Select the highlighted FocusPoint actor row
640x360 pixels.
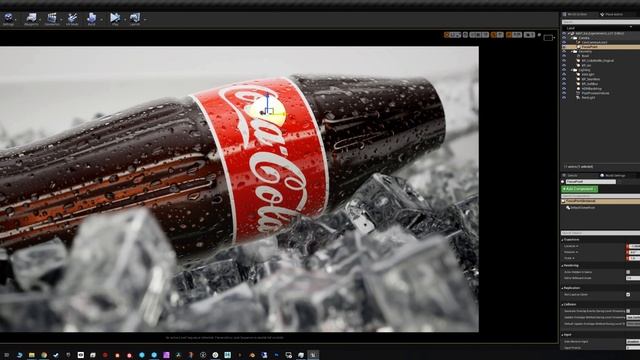click(601, 47)
